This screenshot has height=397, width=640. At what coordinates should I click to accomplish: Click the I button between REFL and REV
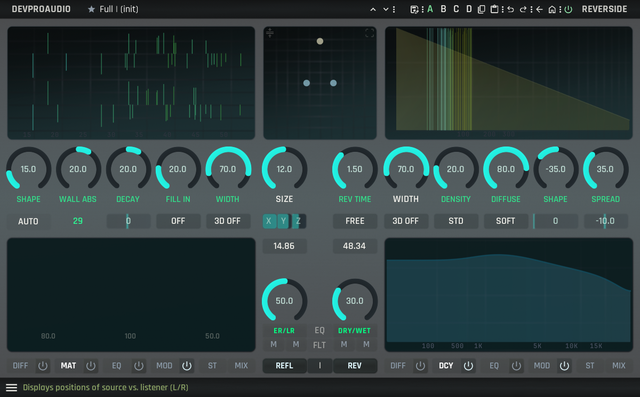pyautogui.click(x=320, y=366)
